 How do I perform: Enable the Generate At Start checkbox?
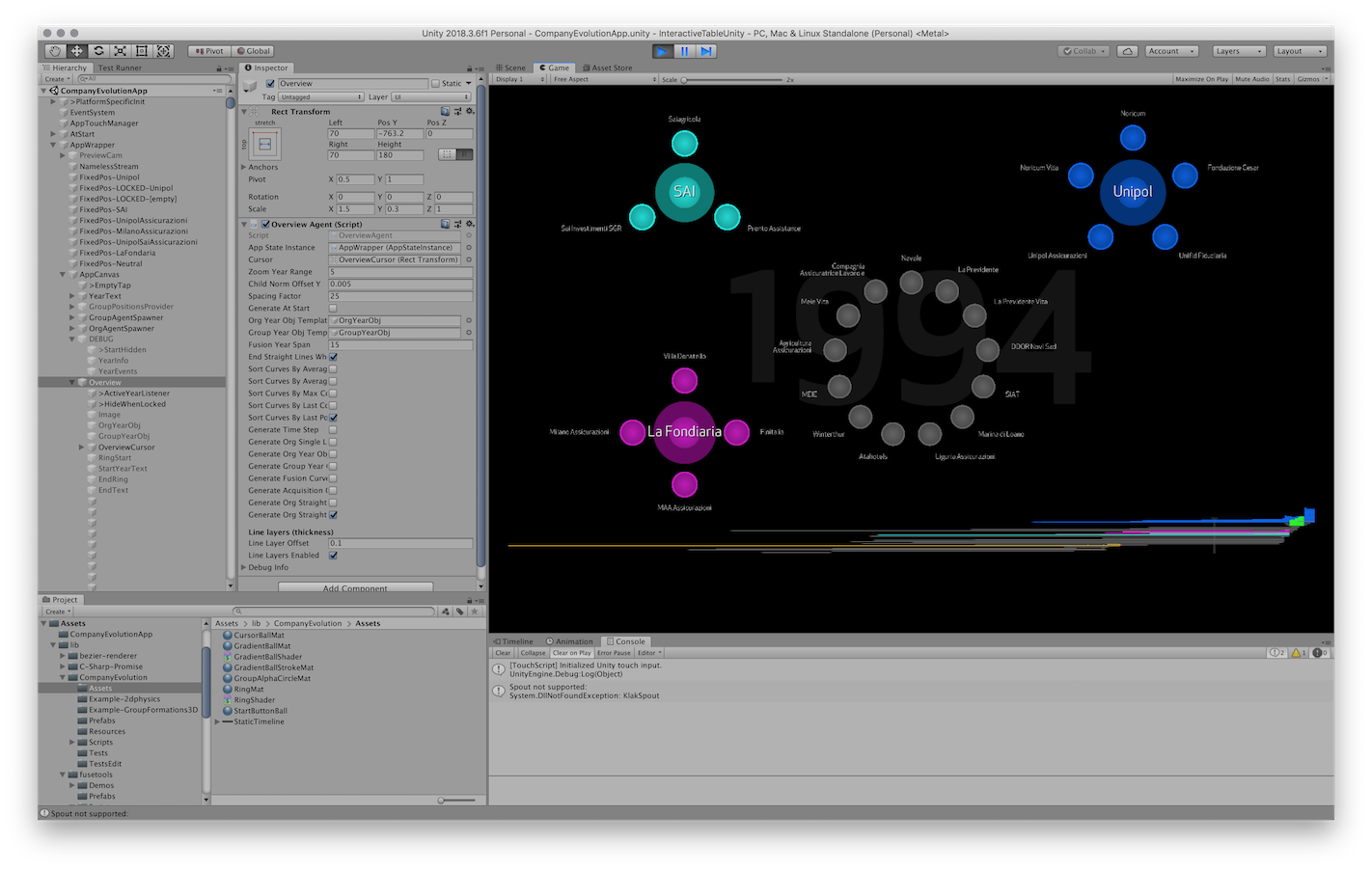[333, 309]
